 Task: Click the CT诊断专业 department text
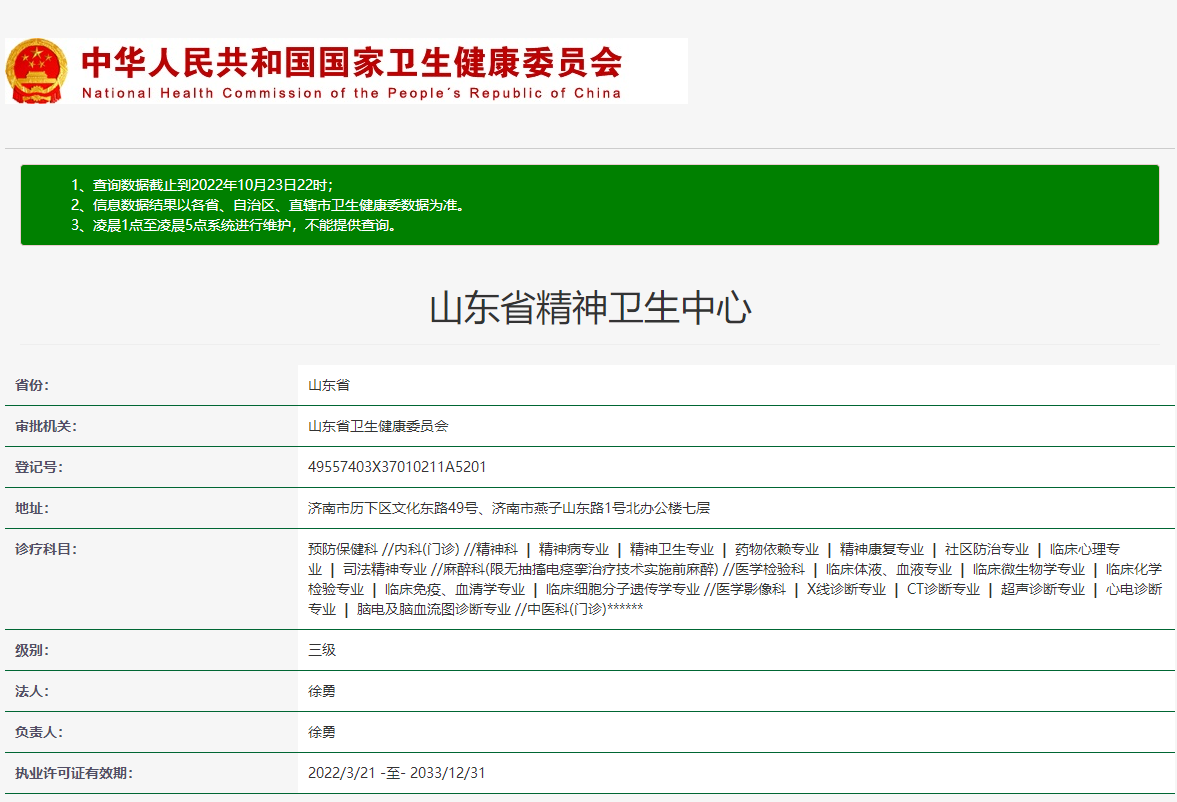pyautogui.click(x=944, y=589)
